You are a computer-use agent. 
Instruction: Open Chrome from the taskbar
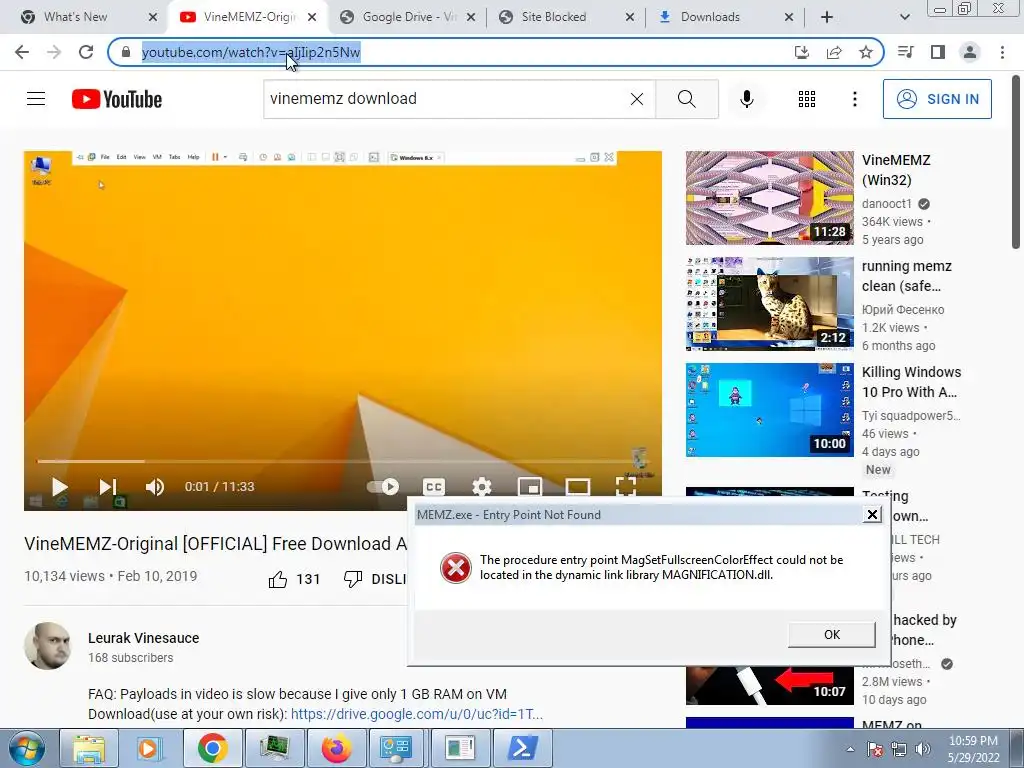212,748
